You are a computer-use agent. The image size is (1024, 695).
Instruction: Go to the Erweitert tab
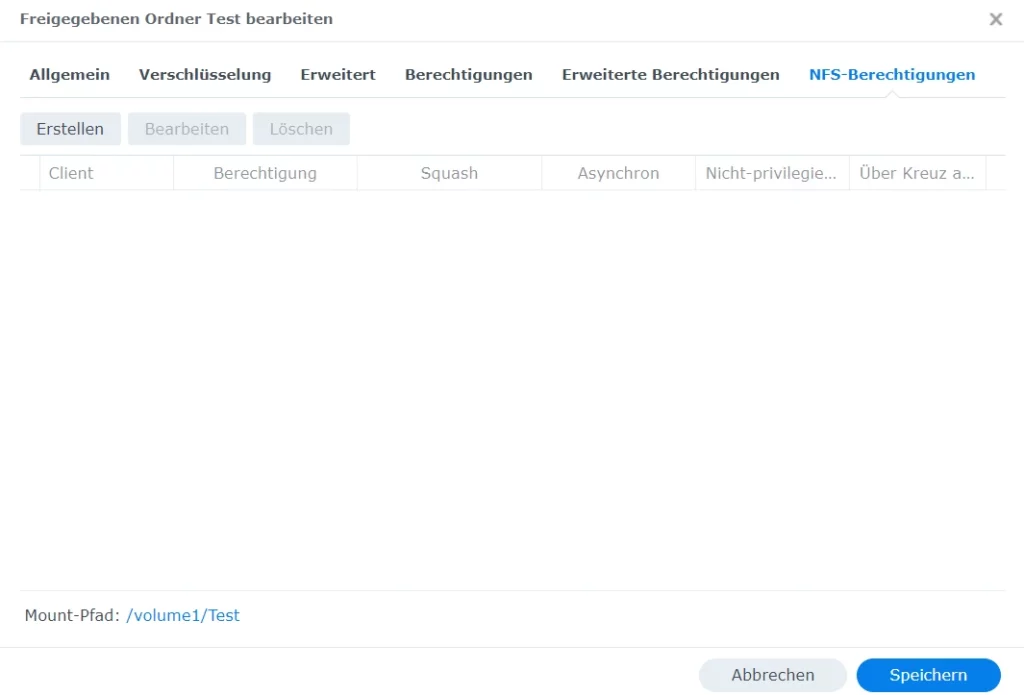tap(338, 75)
